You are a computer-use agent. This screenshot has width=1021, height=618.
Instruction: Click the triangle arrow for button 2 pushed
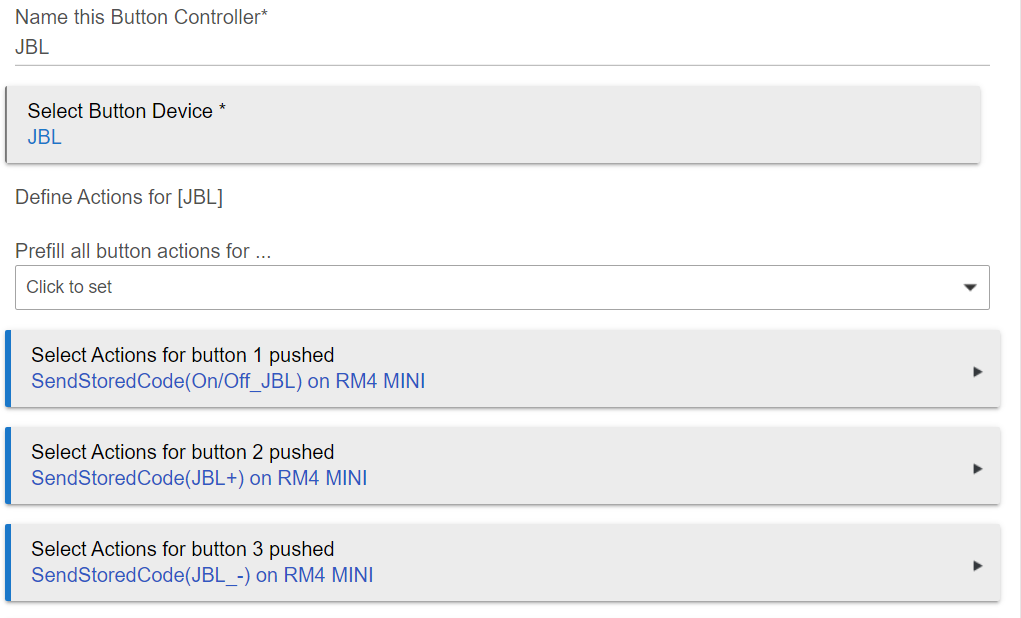[977, 468]
